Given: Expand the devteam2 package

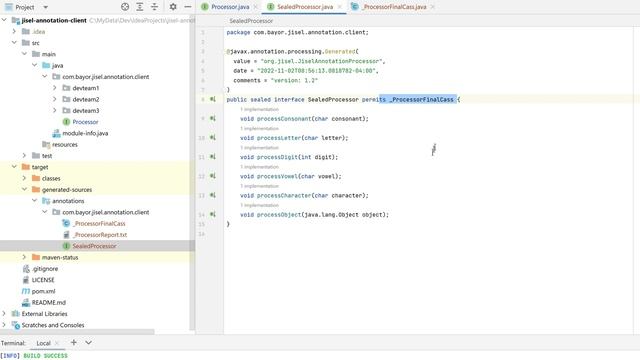Looking at the screenshot, I should 55,99.
